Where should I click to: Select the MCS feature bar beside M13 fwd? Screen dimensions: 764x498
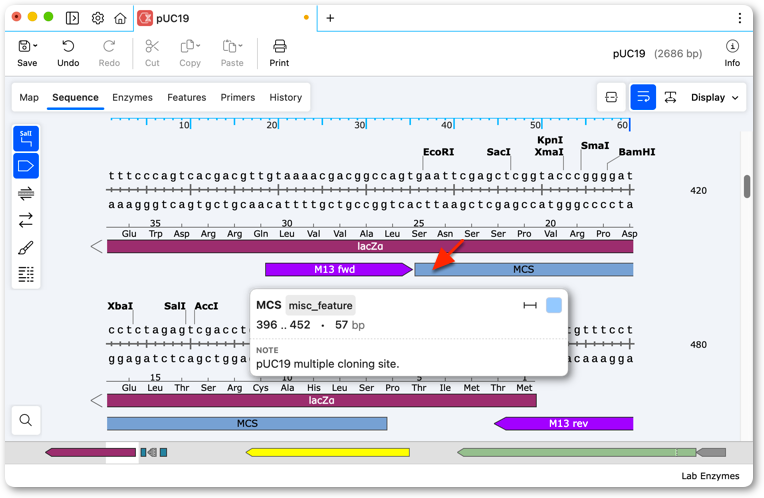click(524, 269)
